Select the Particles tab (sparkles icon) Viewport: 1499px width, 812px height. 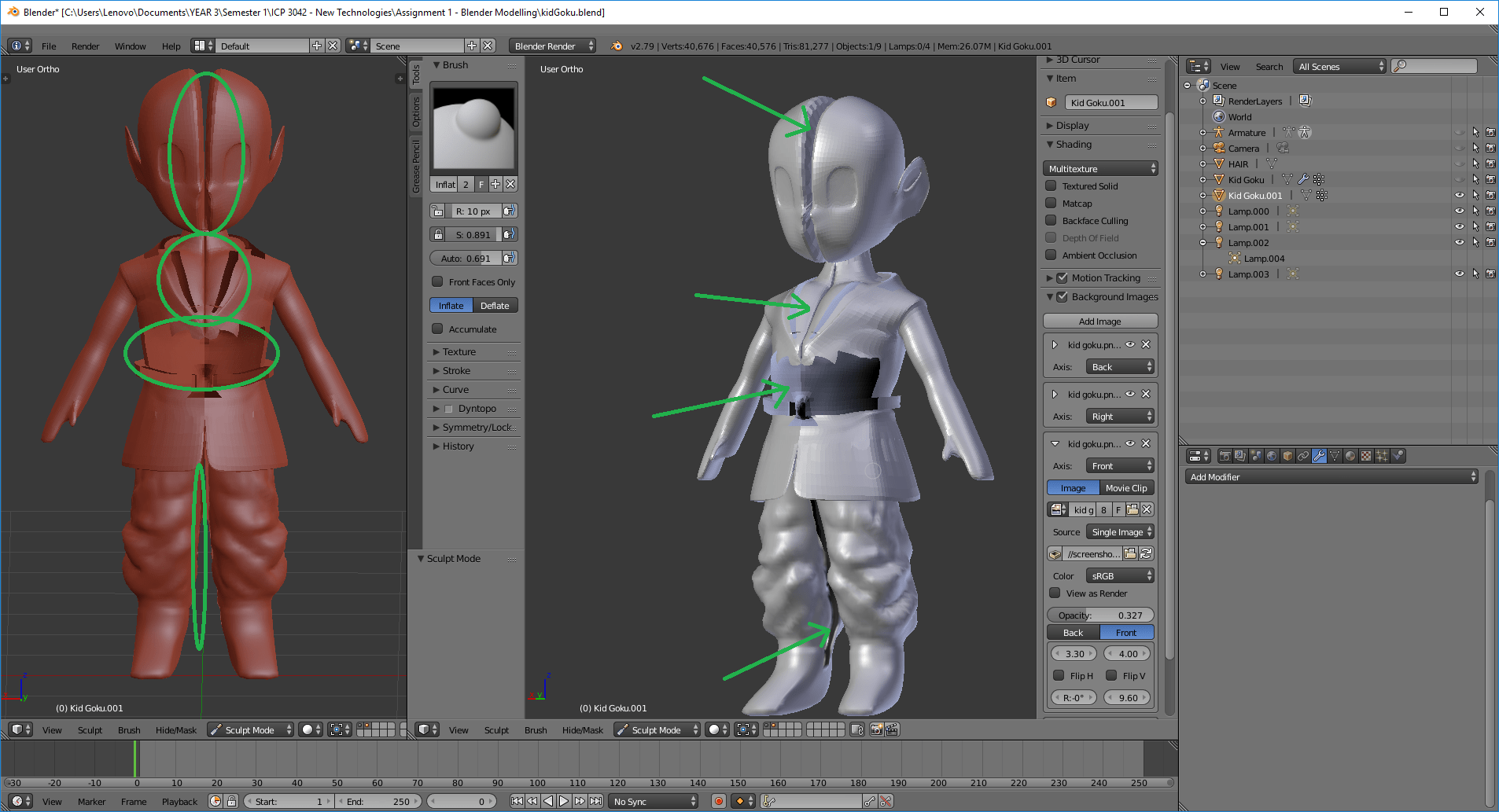point(1383,455)
